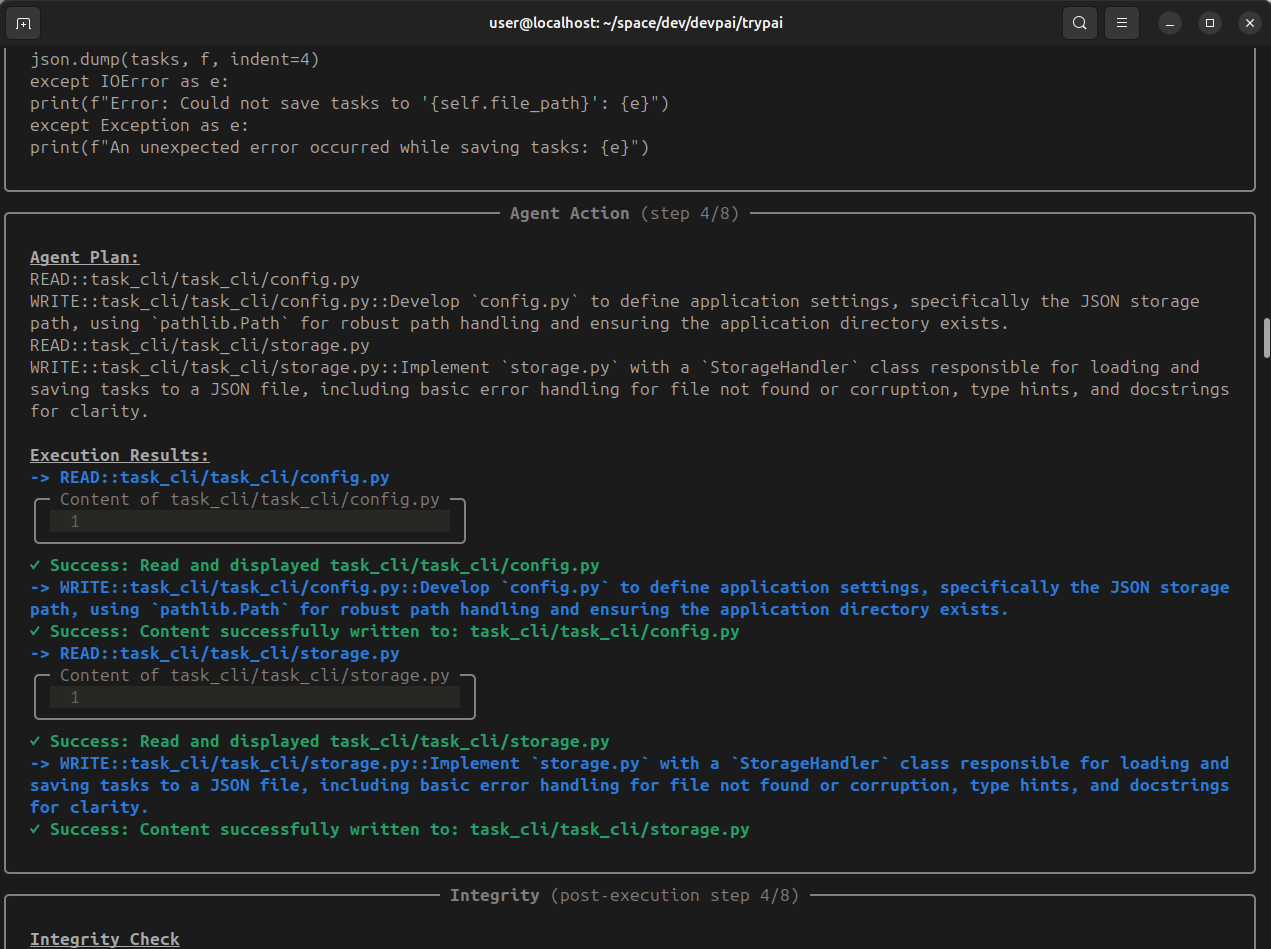1271x949 pixels.
Task: Open the terminal hamburger menu
Action: click(1122, 22)
